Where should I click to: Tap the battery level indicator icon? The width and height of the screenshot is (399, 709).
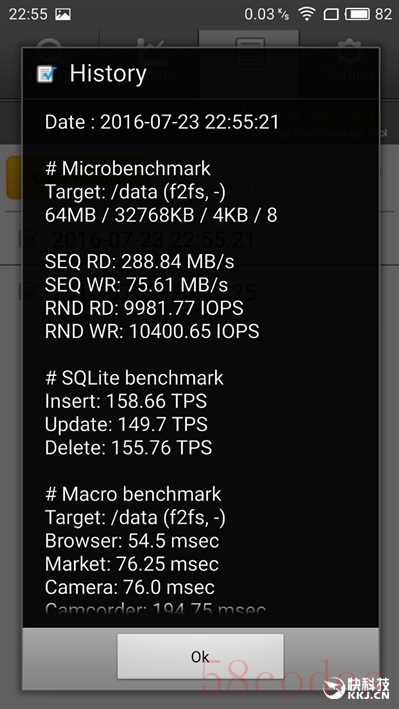pos(358,14)
